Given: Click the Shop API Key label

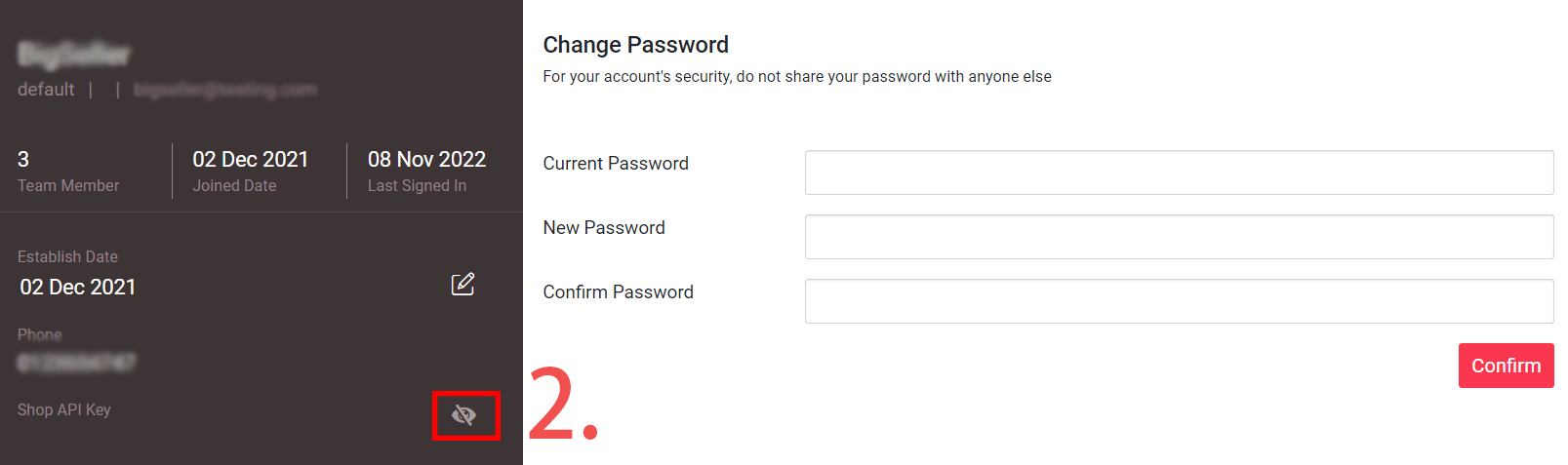Looking at the screenshot, I should 64,409.
